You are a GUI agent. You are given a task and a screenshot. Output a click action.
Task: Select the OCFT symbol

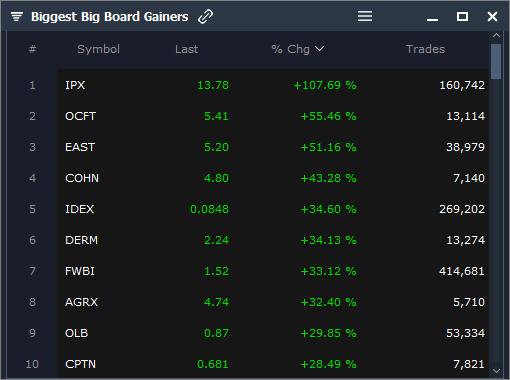(80, 116)
